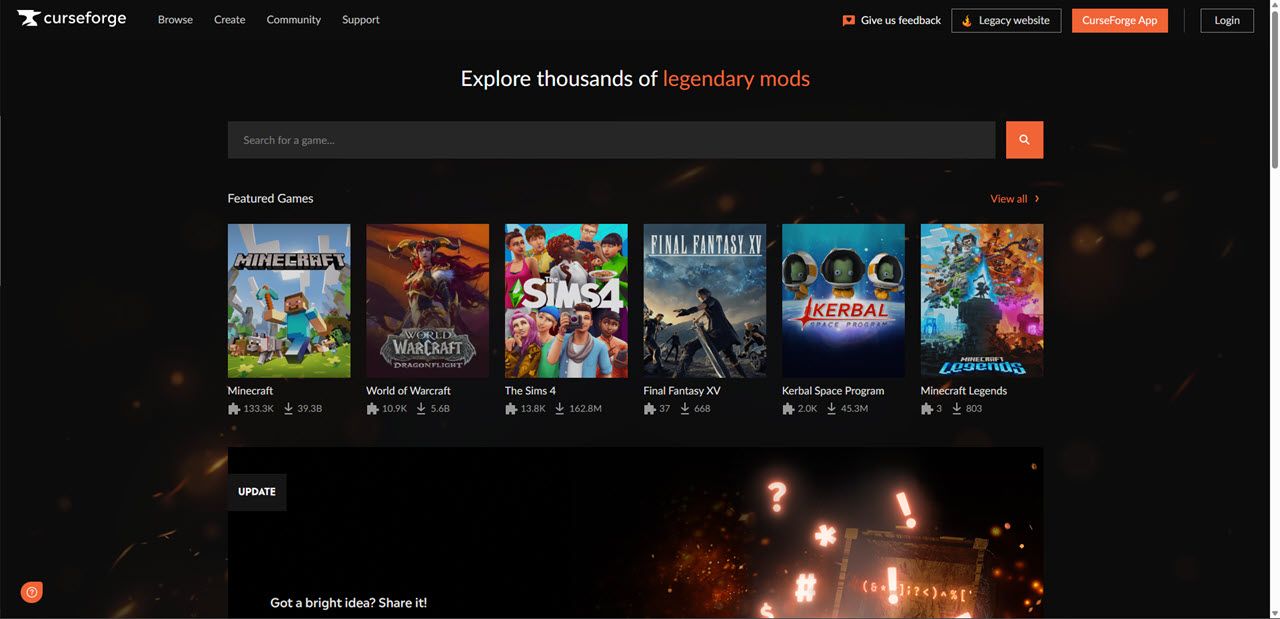This screenshot has height=619, width=1280.
Task: Click the 'Featured Games' heading
Action: pos(270,199)
